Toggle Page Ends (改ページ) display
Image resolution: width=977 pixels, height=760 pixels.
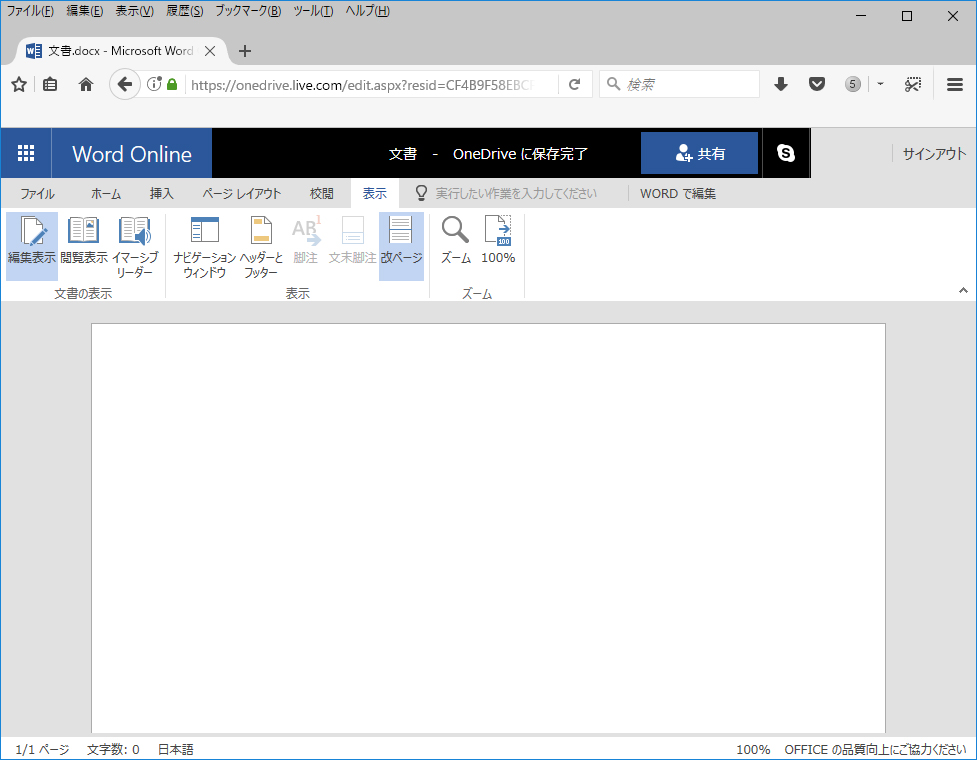coord(401,246)
